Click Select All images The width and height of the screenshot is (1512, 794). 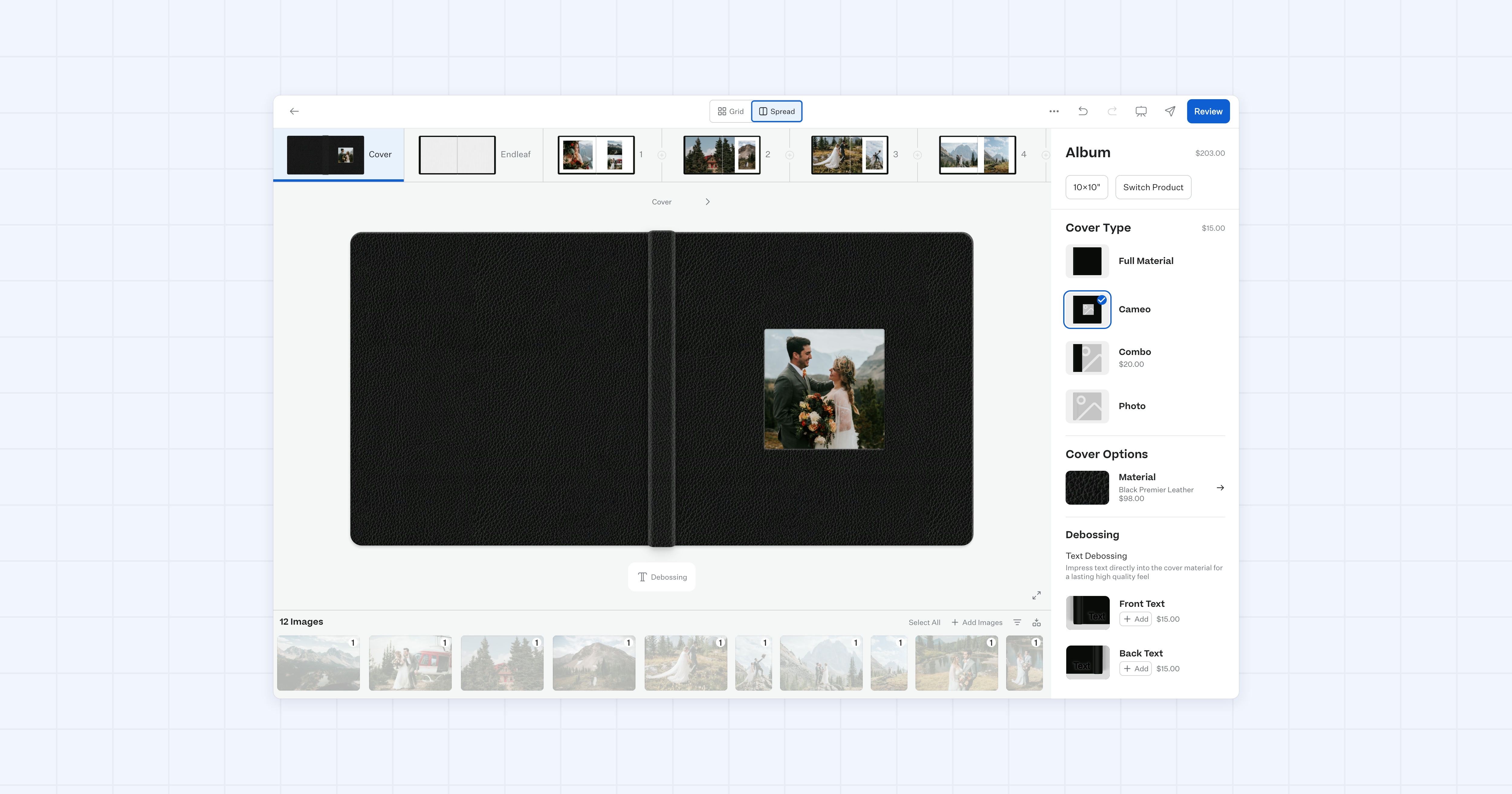[924, 623]
